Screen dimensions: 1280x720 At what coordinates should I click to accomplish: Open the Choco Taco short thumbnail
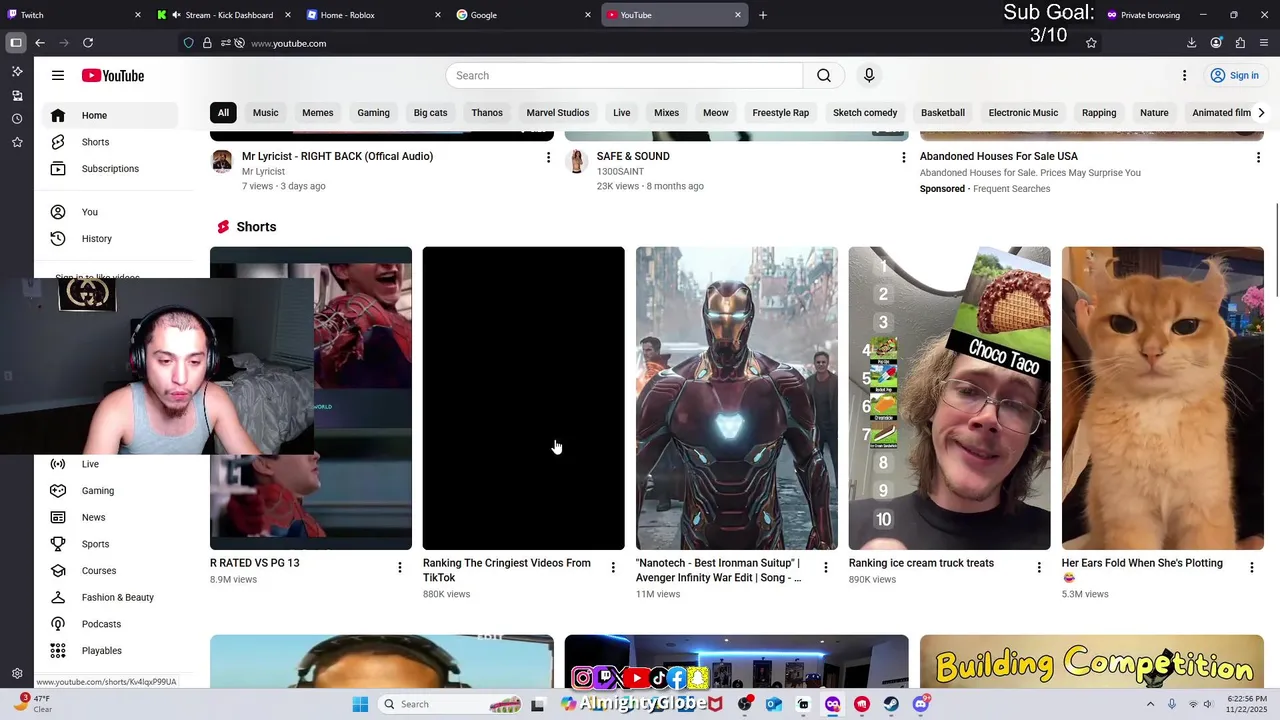tap(950, 398)
